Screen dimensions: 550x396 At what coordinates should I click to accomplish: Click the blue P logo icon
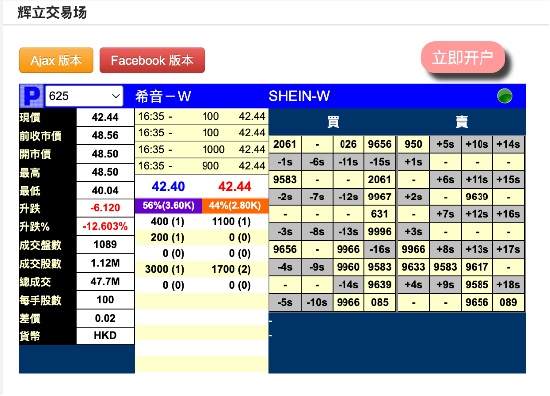(32, 96)
